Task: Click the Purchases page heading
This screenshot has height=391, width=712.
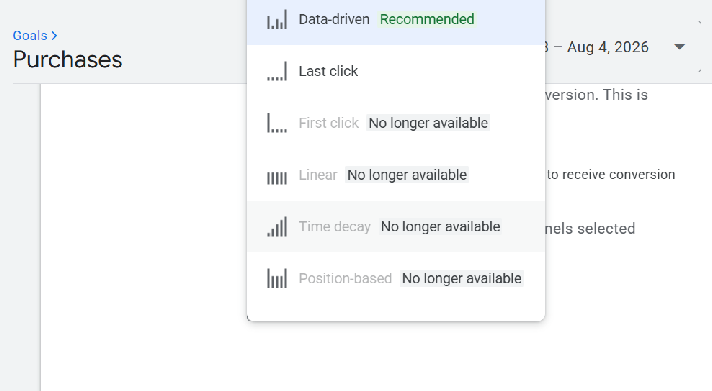Action: 68,59
